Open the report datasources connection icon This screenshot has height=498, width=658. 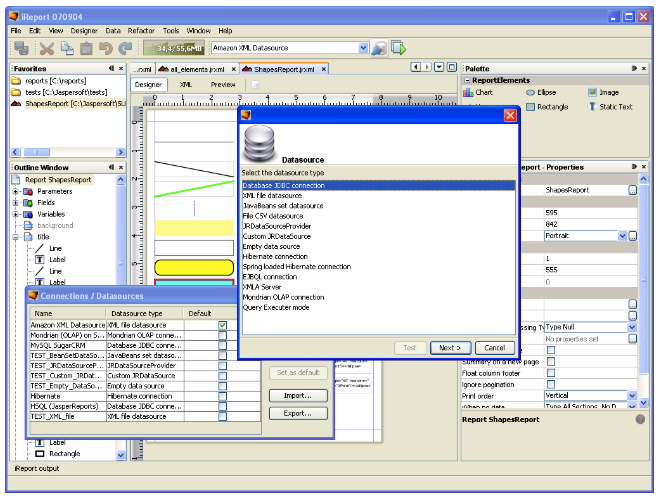coord(379,48)
